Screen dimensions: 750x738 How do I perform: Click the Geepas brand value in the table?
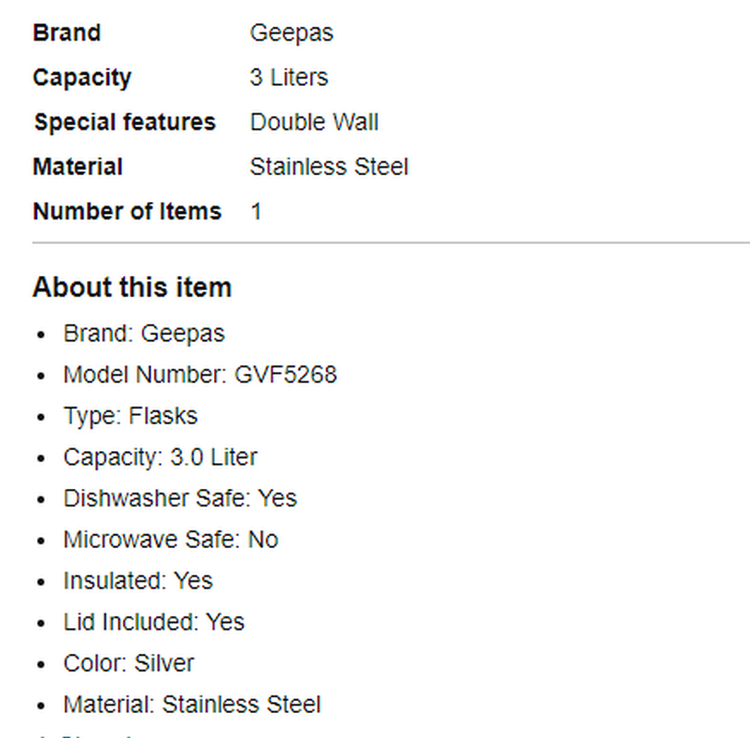pyautogui.click(x=291, y=33)
